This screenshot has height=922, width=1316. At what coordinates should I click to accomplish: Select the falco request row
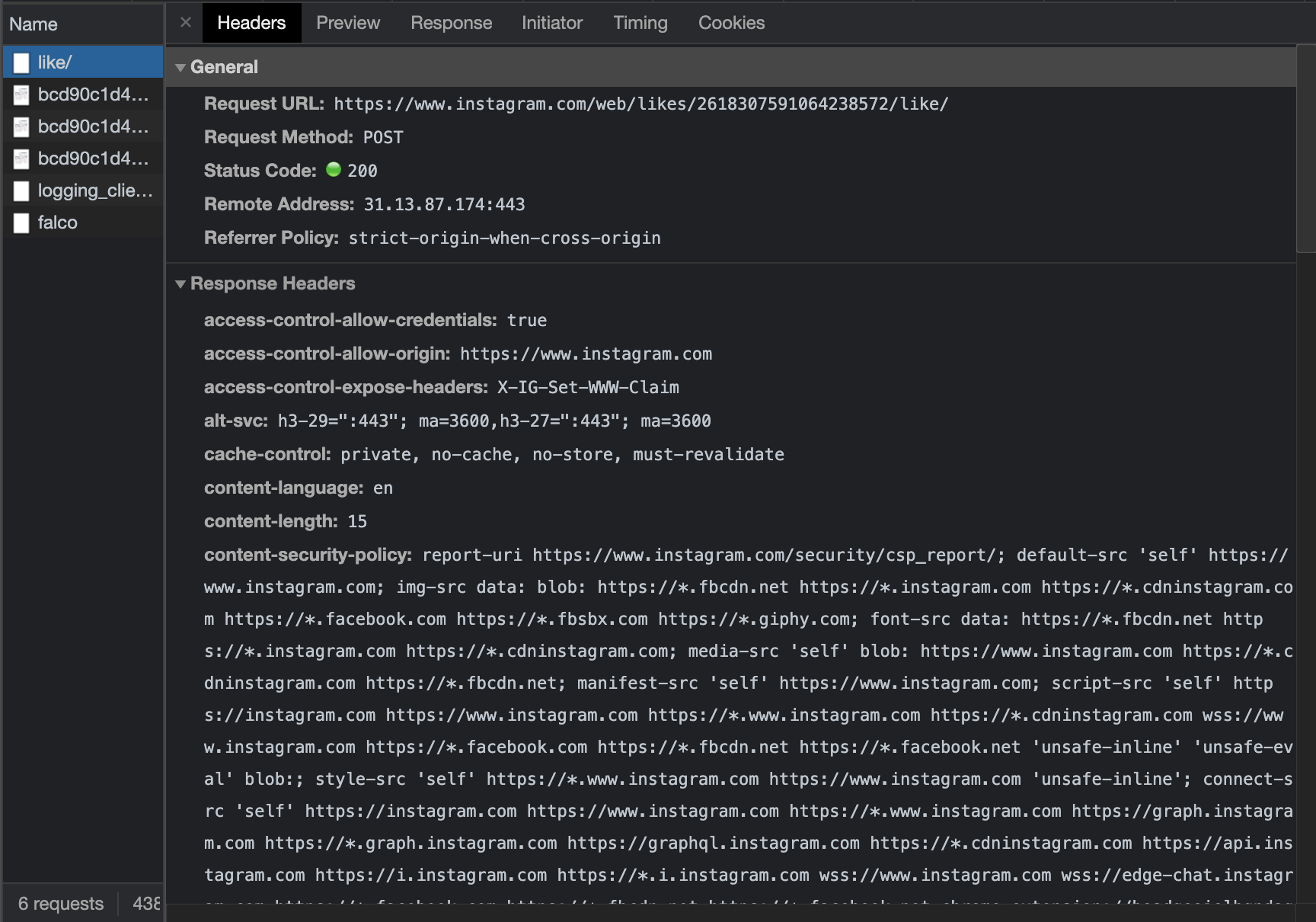click(83, 222)
